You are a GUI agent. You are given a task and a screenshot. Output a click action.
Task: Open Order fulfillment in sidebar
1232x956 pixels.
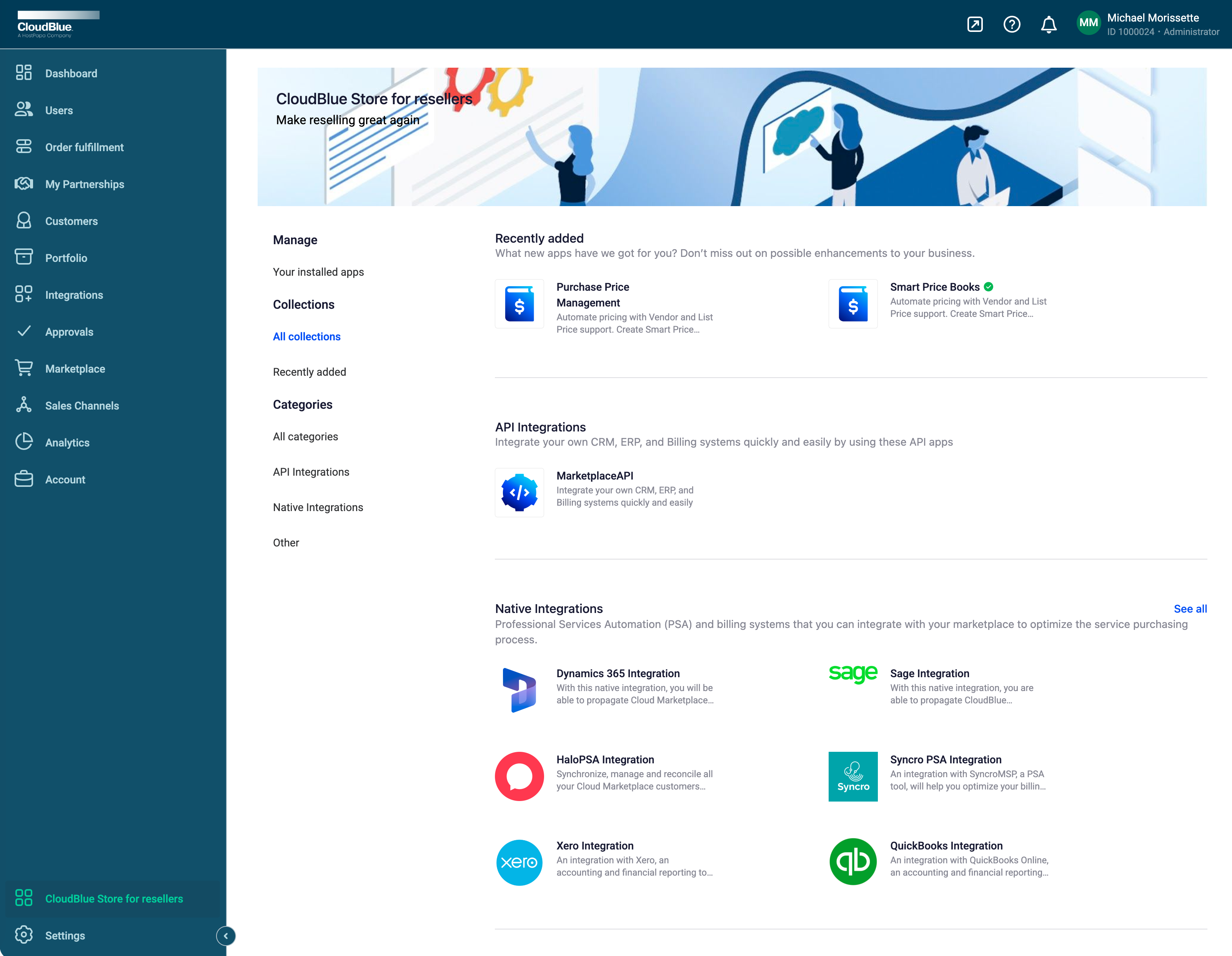point(84,147)
